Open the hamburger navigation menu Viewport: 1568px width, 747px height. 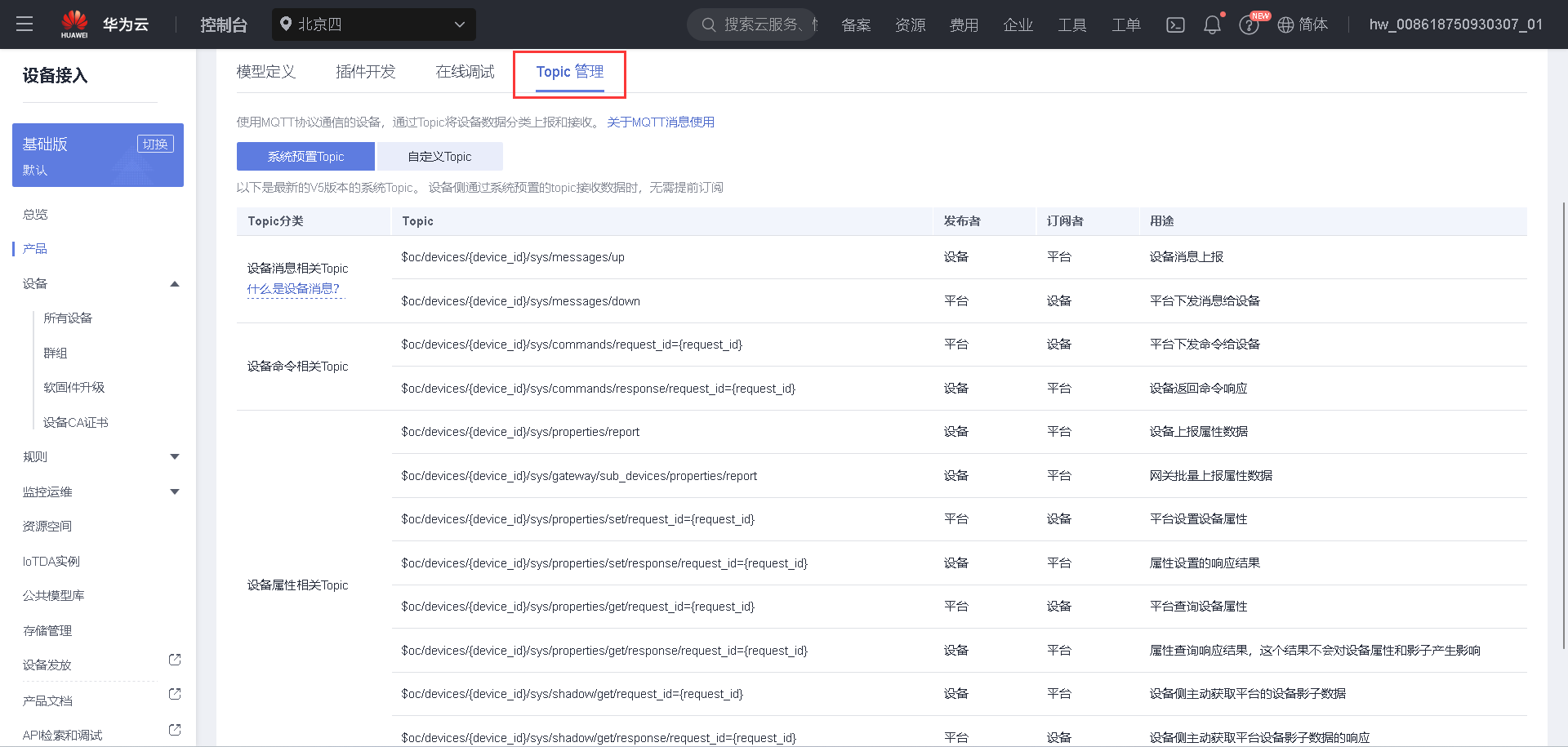[24, 24]
